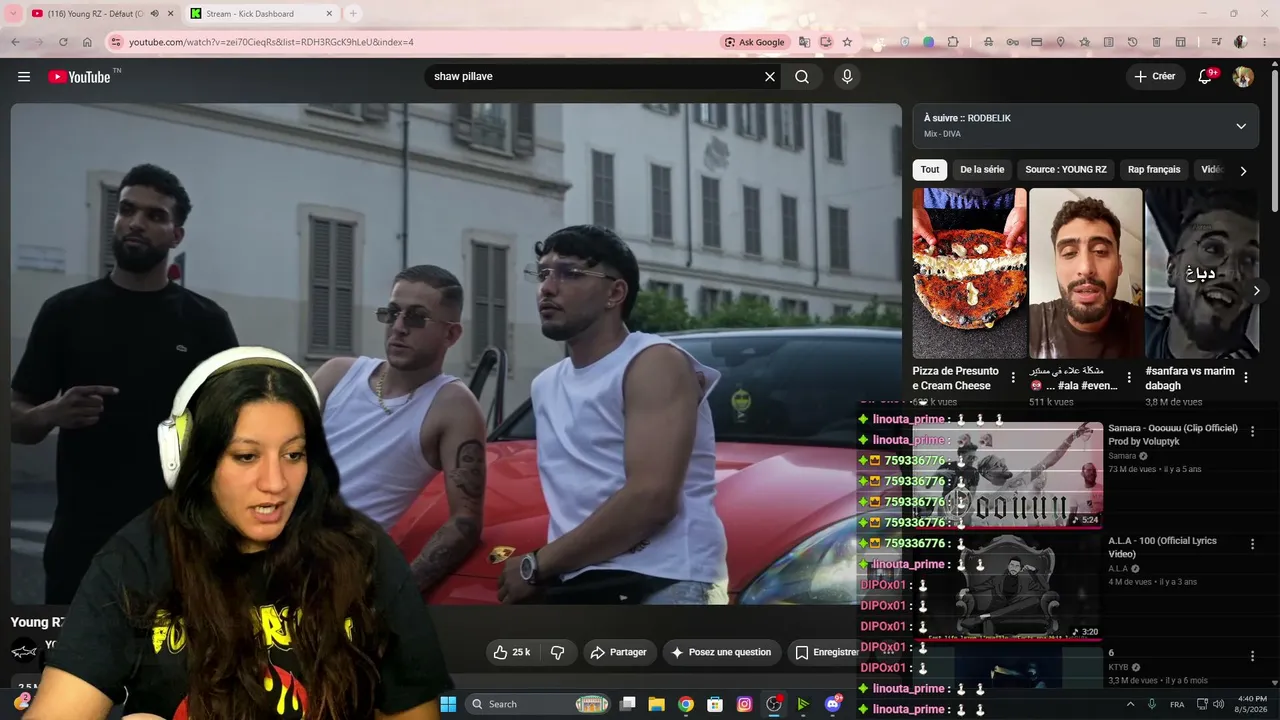1280x720 pixels.
Task: Open the browser home page
Action: pos(87,42)
